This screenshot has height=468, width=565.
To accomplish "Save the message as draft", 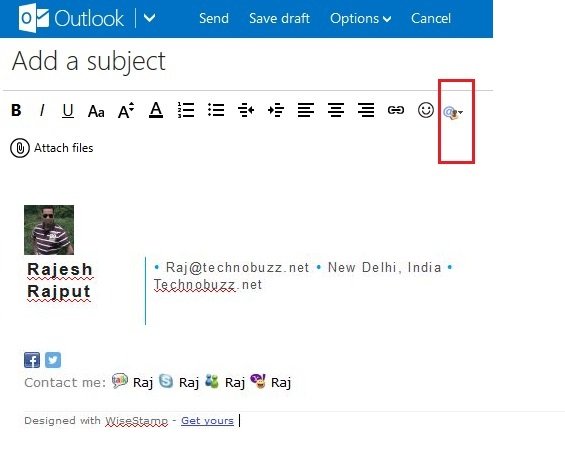I will click(279, 18).
